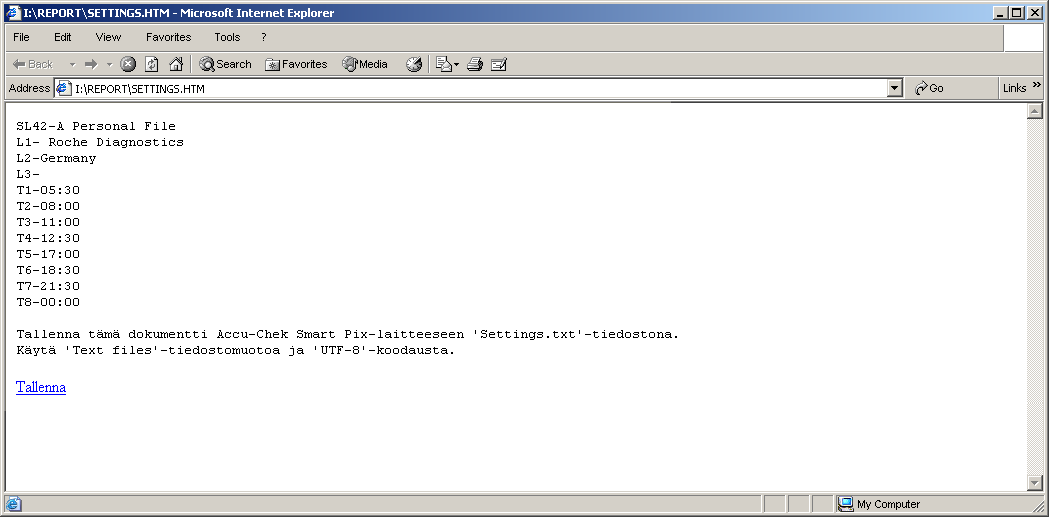Click inside the Address bar field

click(x=479, y=88)
